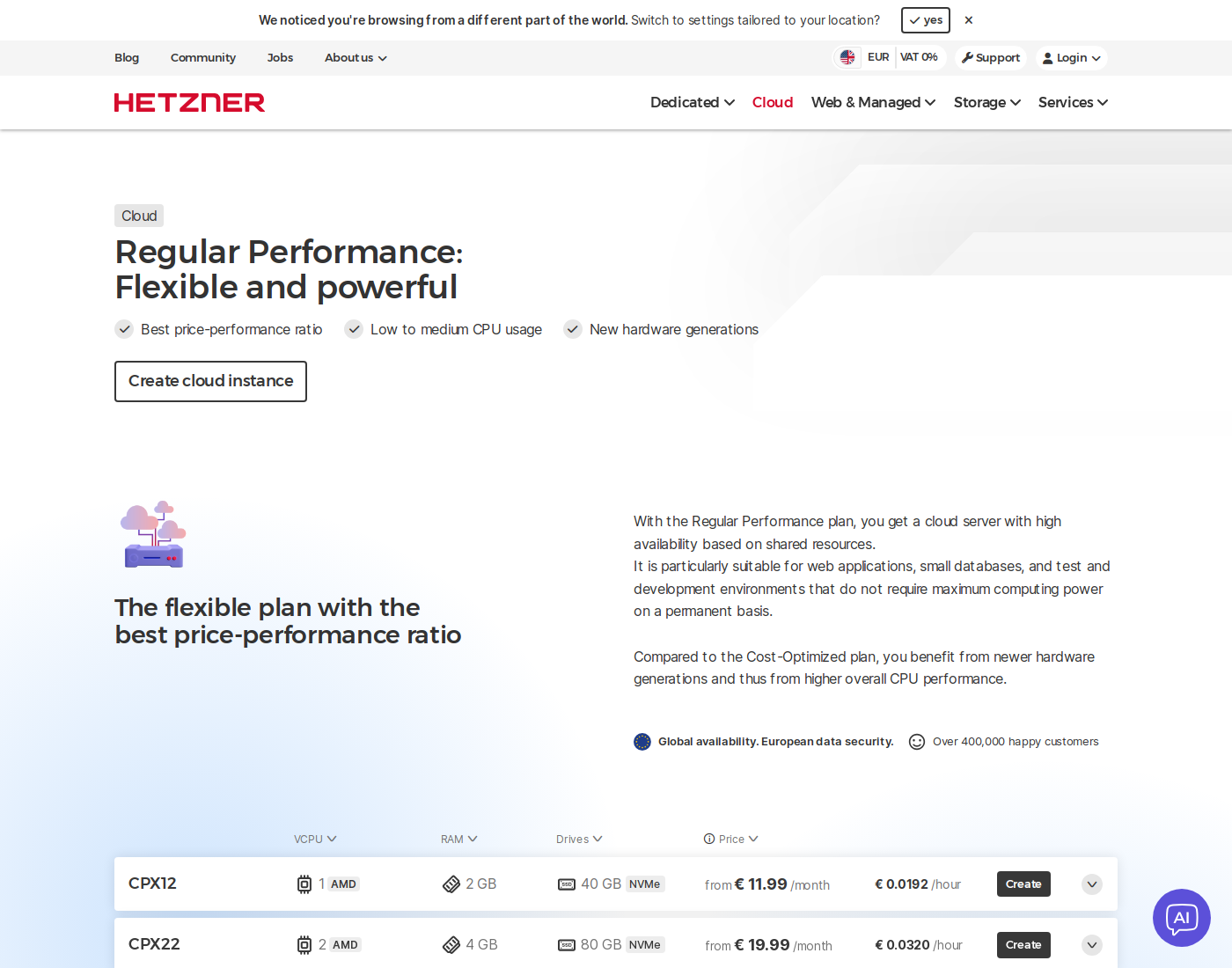Image resolution: width=1232 pixels, height=968 pixels.
Task: Click the € 0.0192 hourly price
Action: (901, 884)
